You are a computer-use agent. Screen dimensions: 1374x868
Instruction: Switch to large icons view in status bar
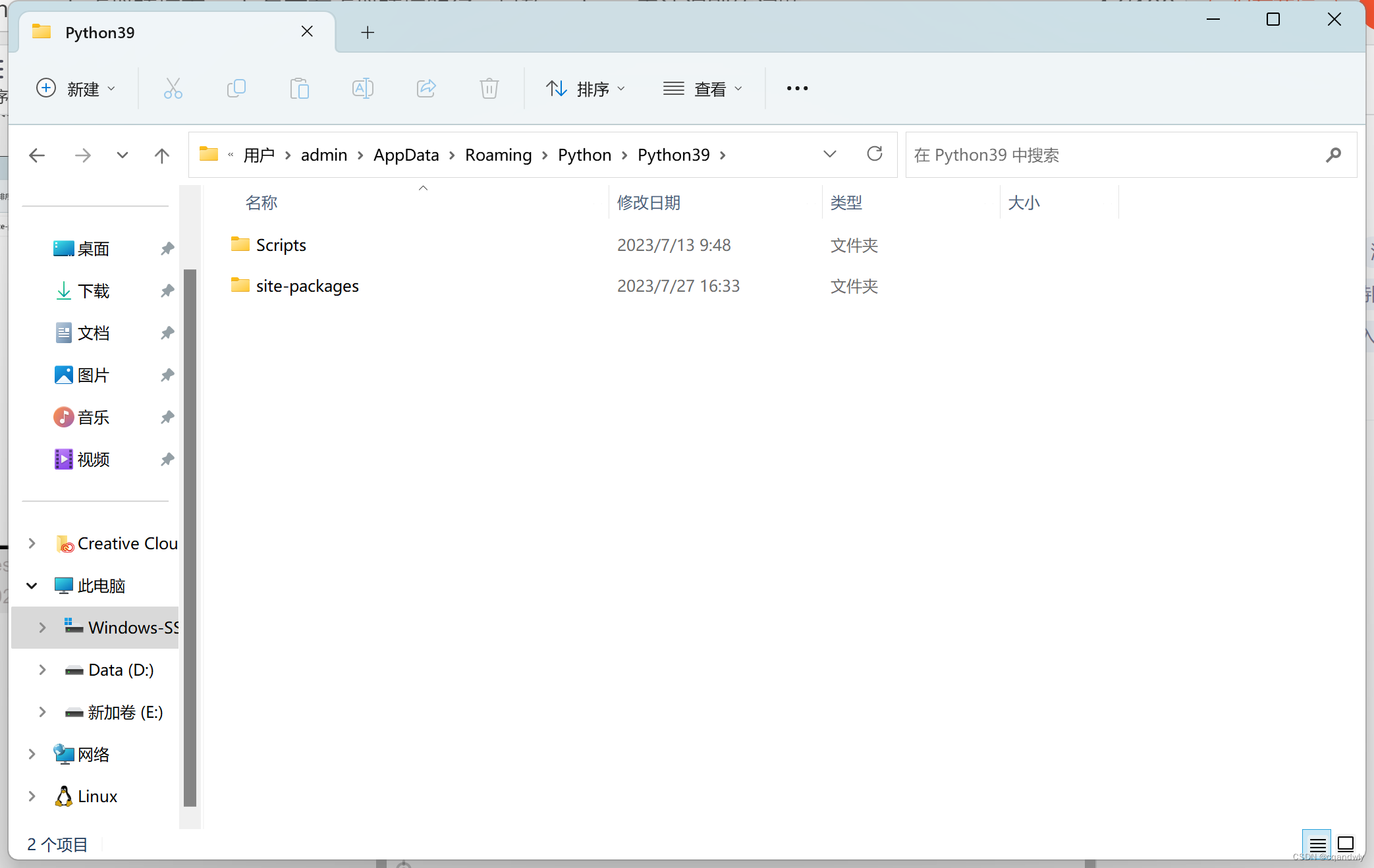(1346, 844)
